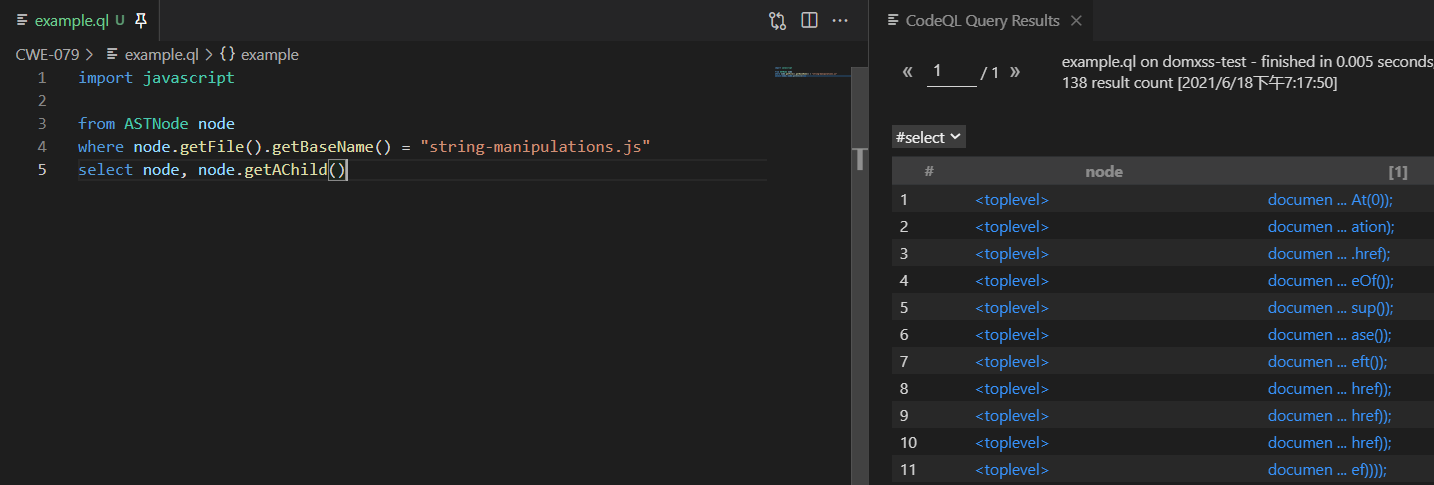Split the editor to the right

tap(810, 20)
